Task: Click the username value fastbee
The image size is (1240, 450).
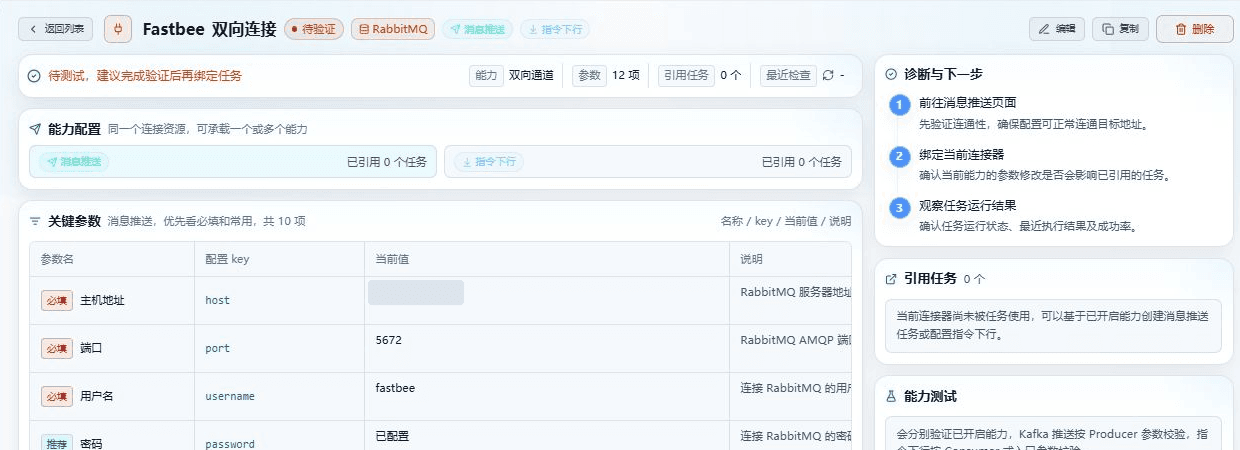Action: coord(395,388)
